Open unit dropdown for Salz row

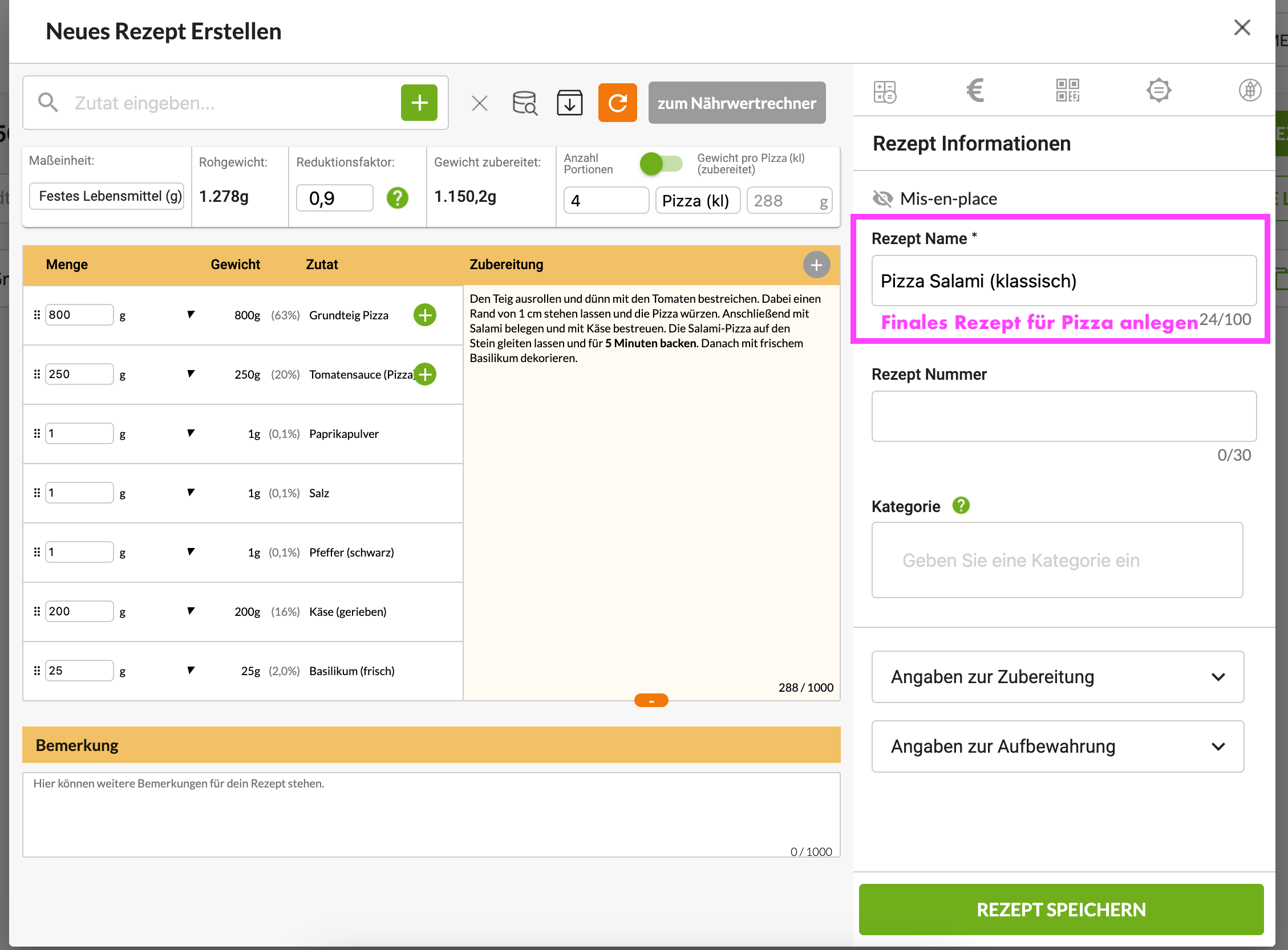tap(191, 492)
